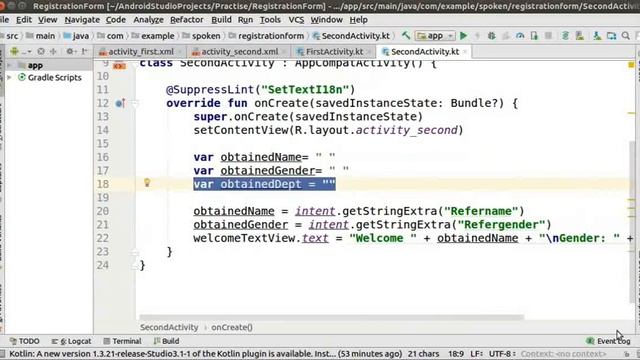
Task: Open the app run configuration dropdown
Action: (435, 36)
